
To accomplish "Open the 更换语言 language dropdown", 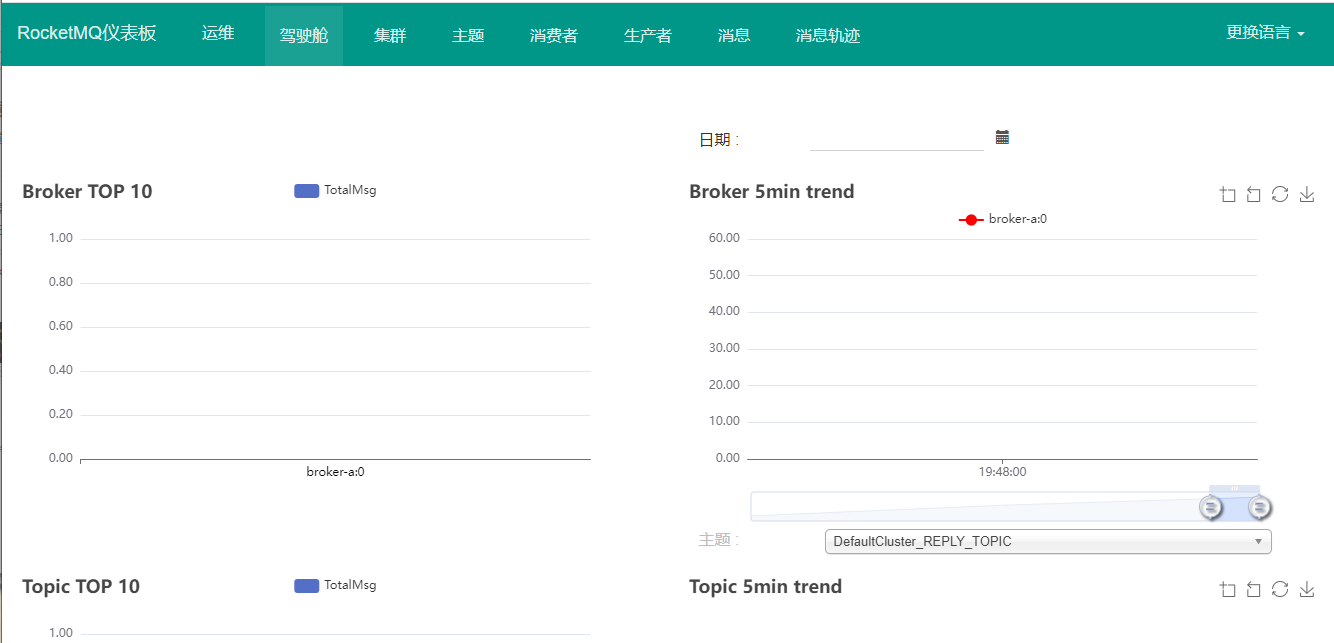I will 1266,32.
